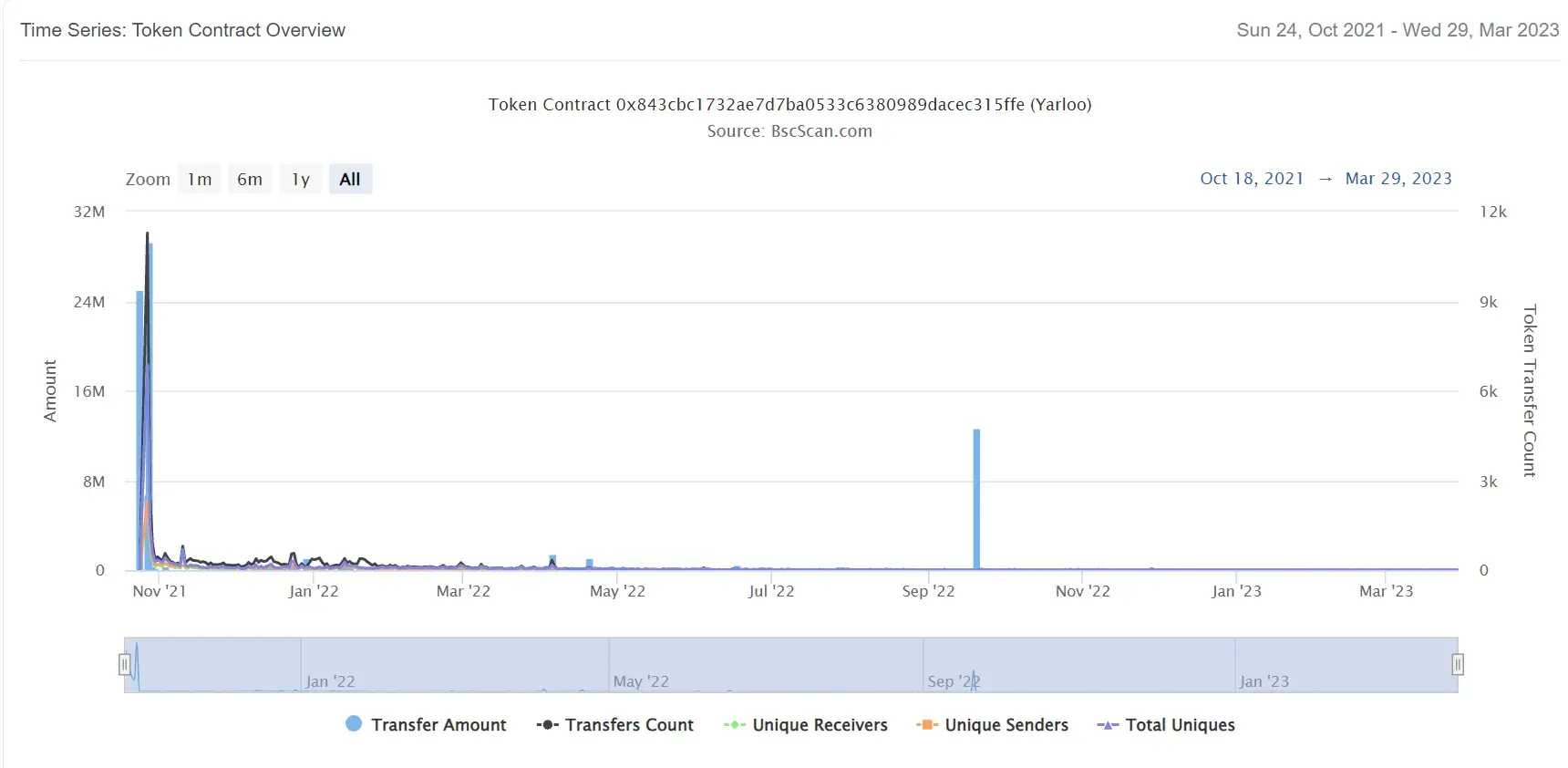Click the Token Transfer Count axis title
The width and height of the screenshot is (1568, 768).
point(1530,390)
